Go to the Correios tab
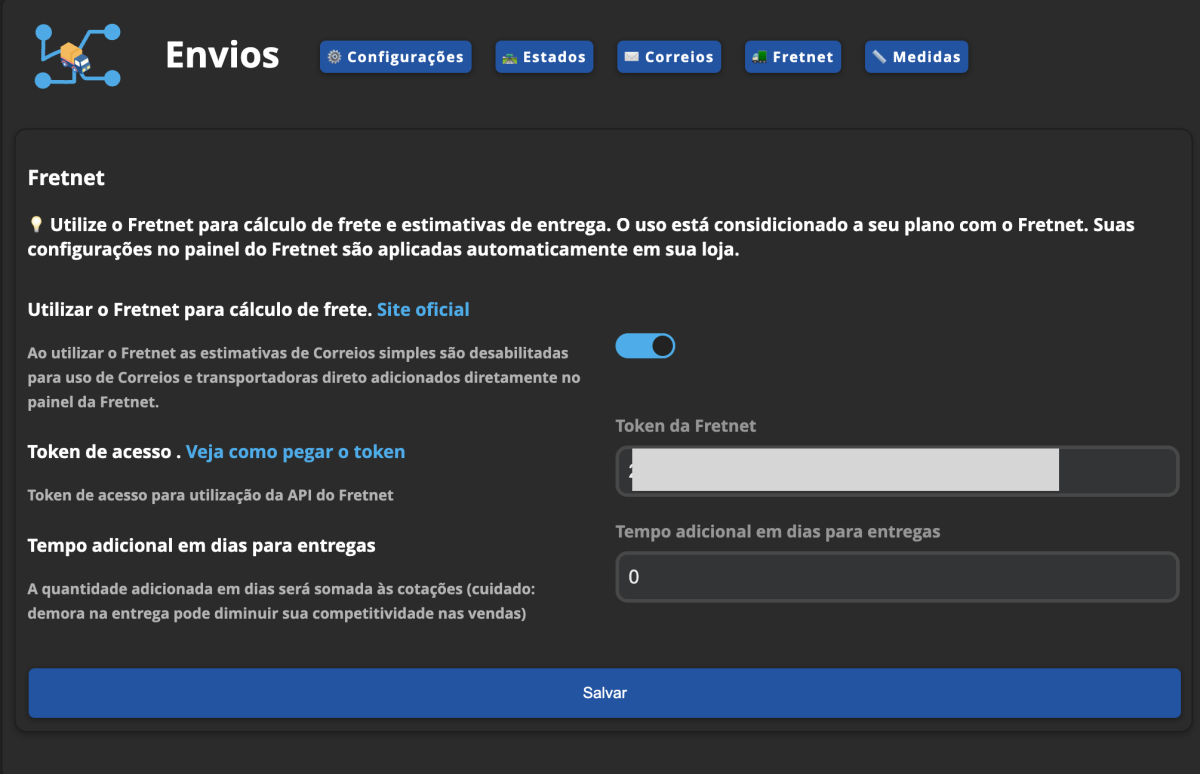The height and width of the screenshot is (774, 1200). coord(669,57)
